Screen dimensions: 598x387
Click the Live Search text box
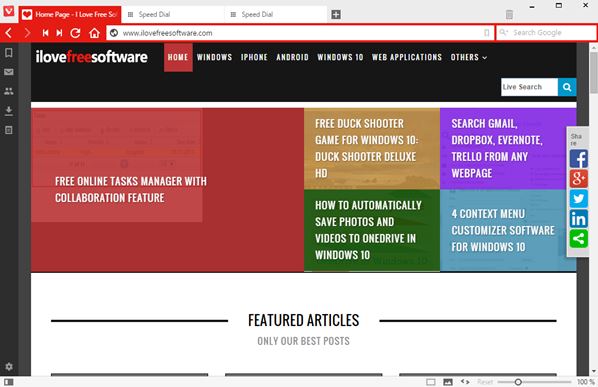tap(529, 87)
